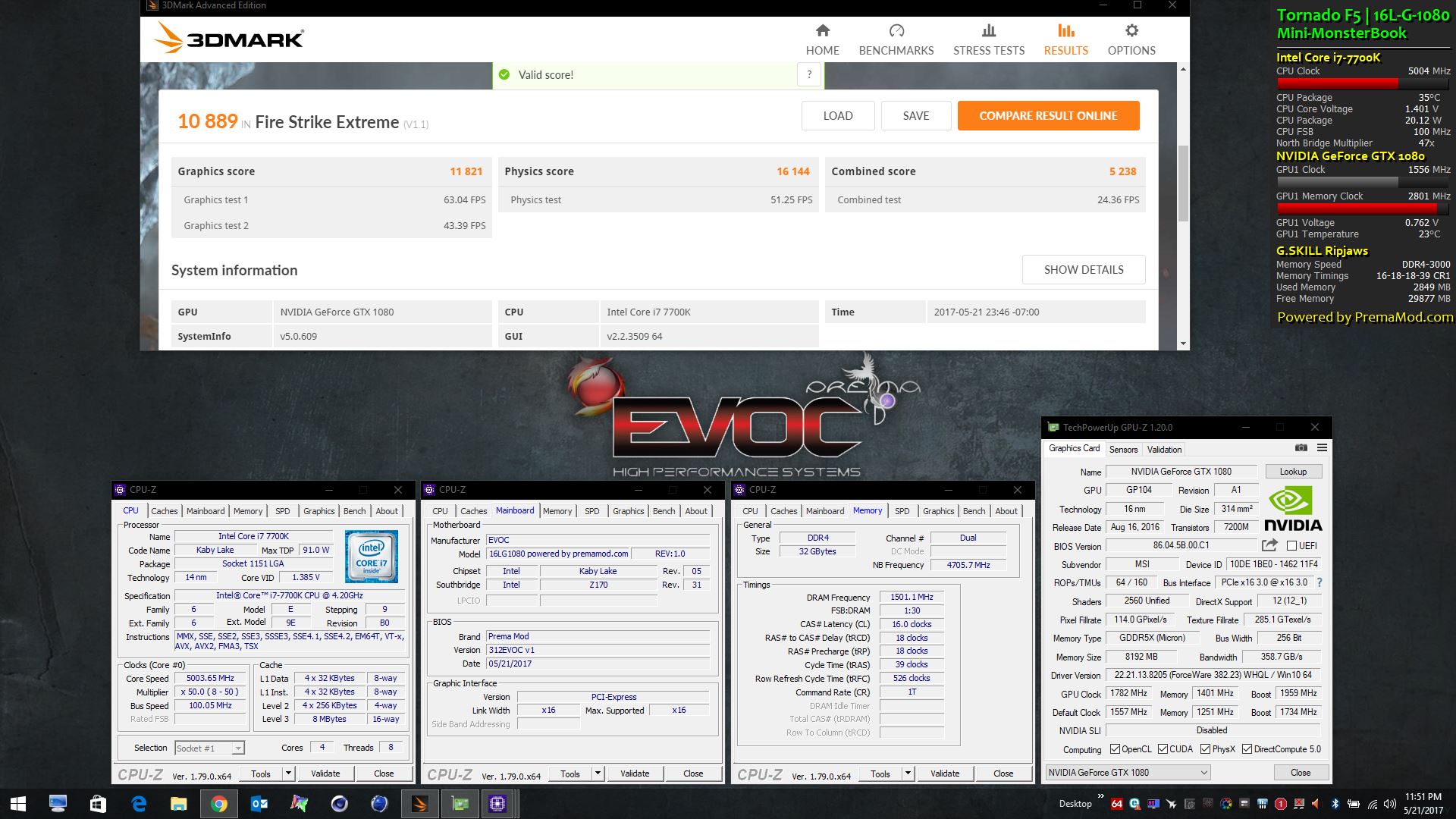Toggle the OpenCL computing checkbox
Viewport: 1456px width, 819px height.
click(1115, 749)
